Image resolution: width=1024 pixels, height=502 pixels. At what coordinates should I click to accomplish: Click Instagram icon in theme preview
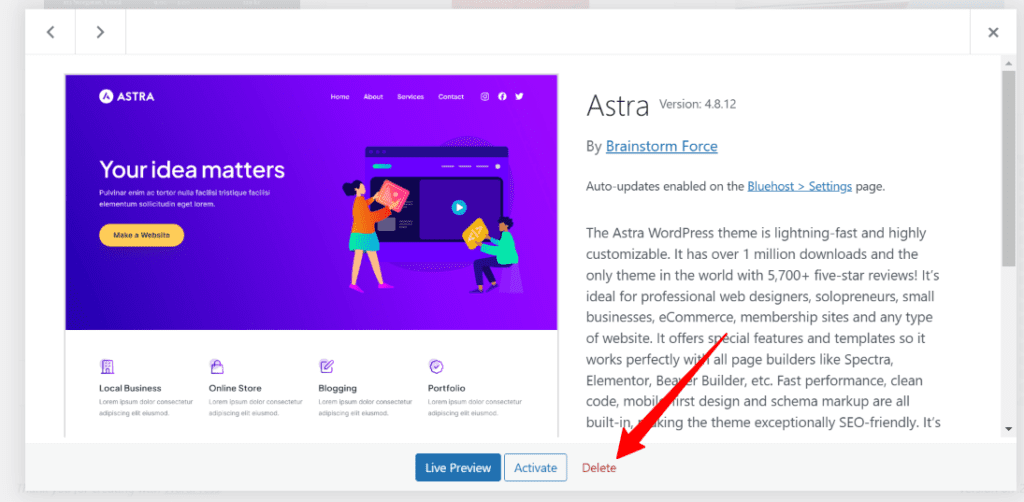(485, 97)
